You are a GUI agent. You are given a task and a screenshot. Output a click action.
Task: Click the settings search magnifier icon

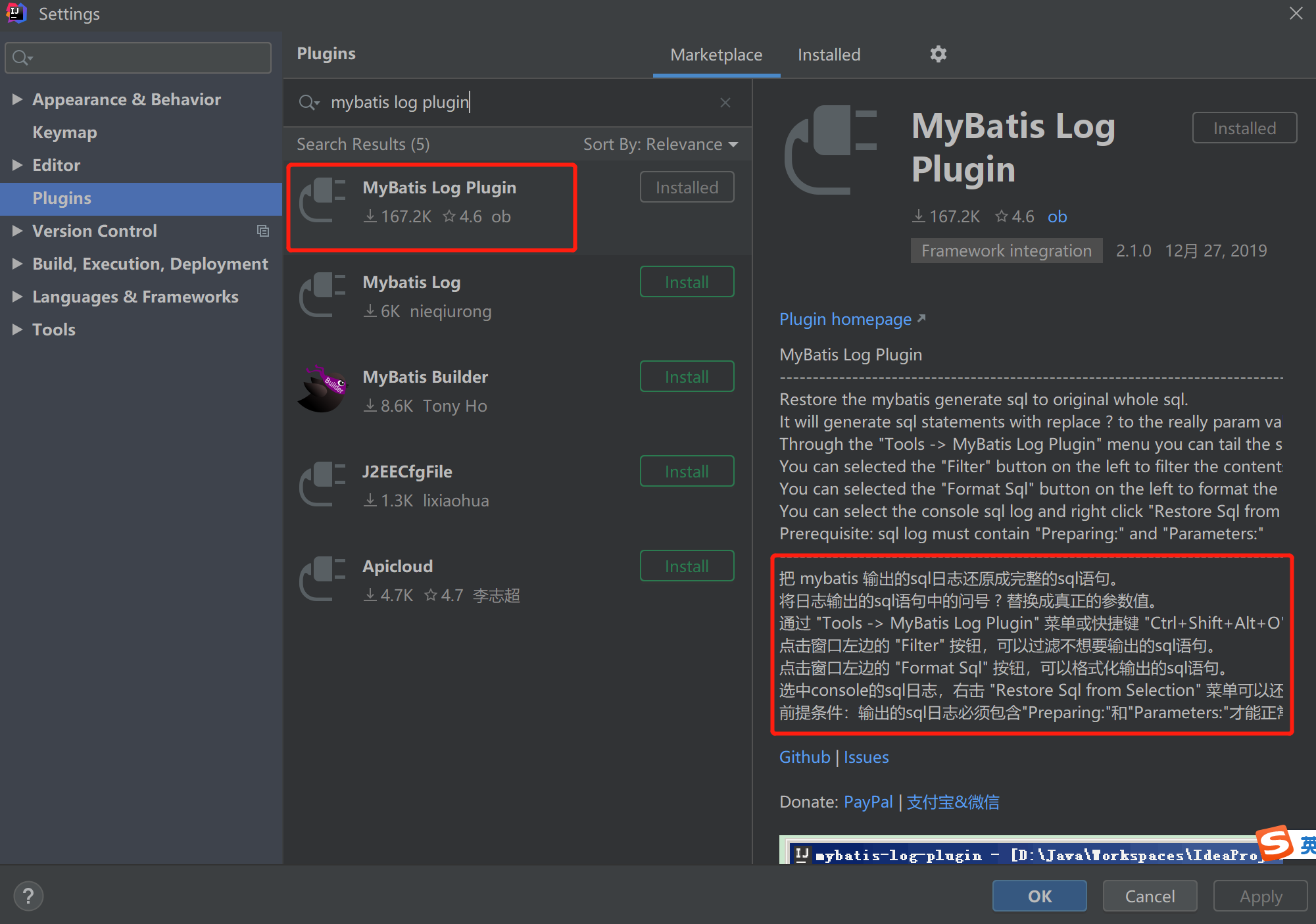pyautogui.click(x=22, y=58)
